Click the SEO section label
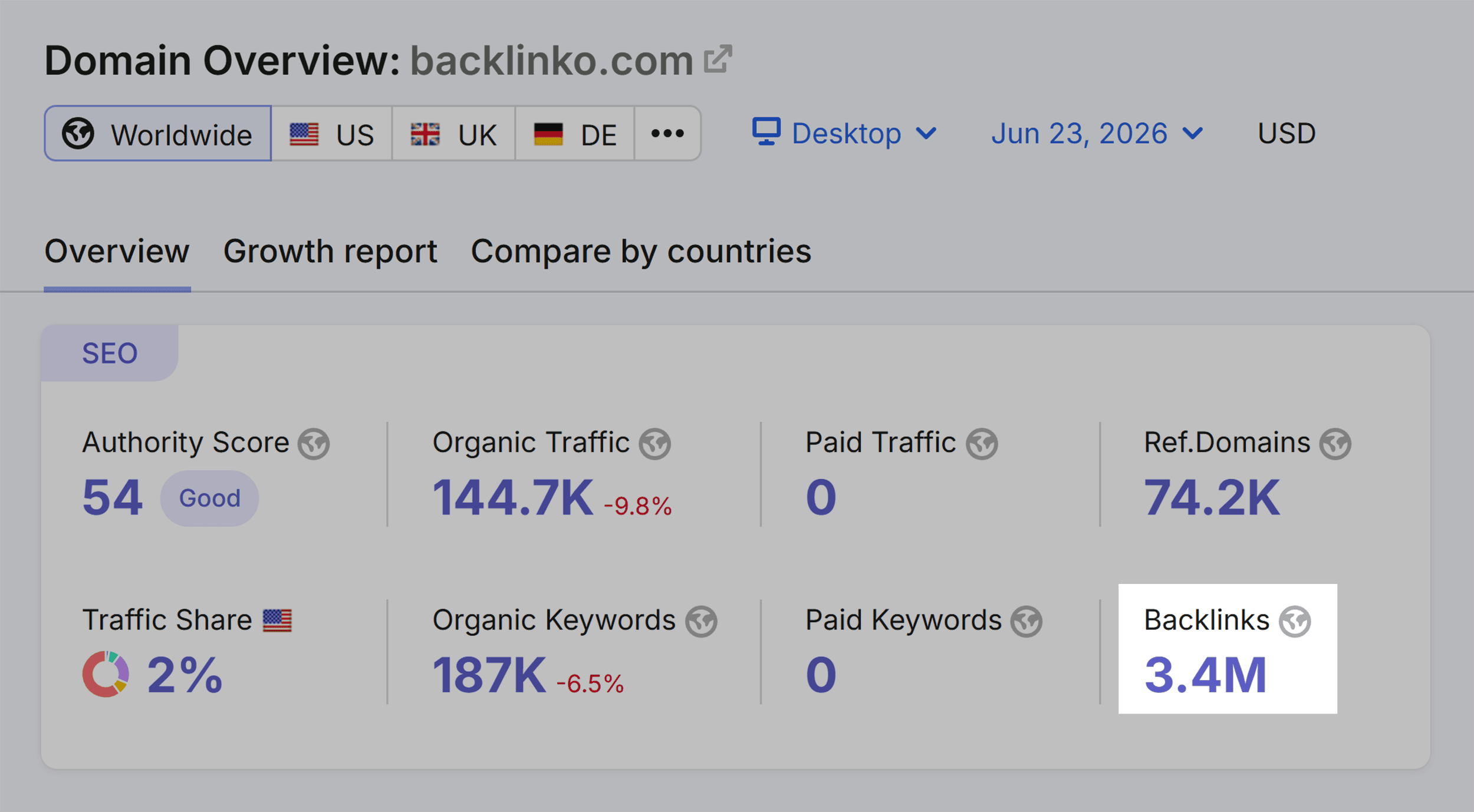1474x812 pixels. pos(110,354)
